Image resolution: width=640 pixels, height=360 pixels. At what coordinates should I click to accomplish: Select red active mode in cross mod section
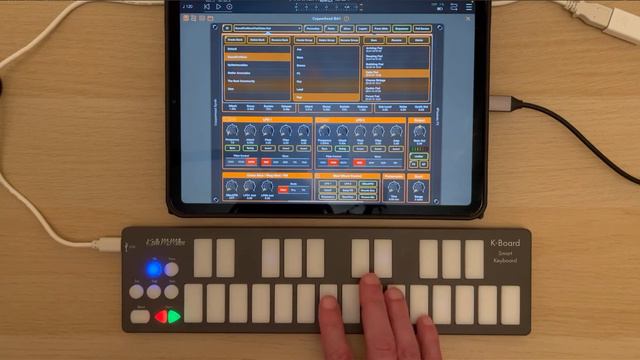click(x=283, y=190)
